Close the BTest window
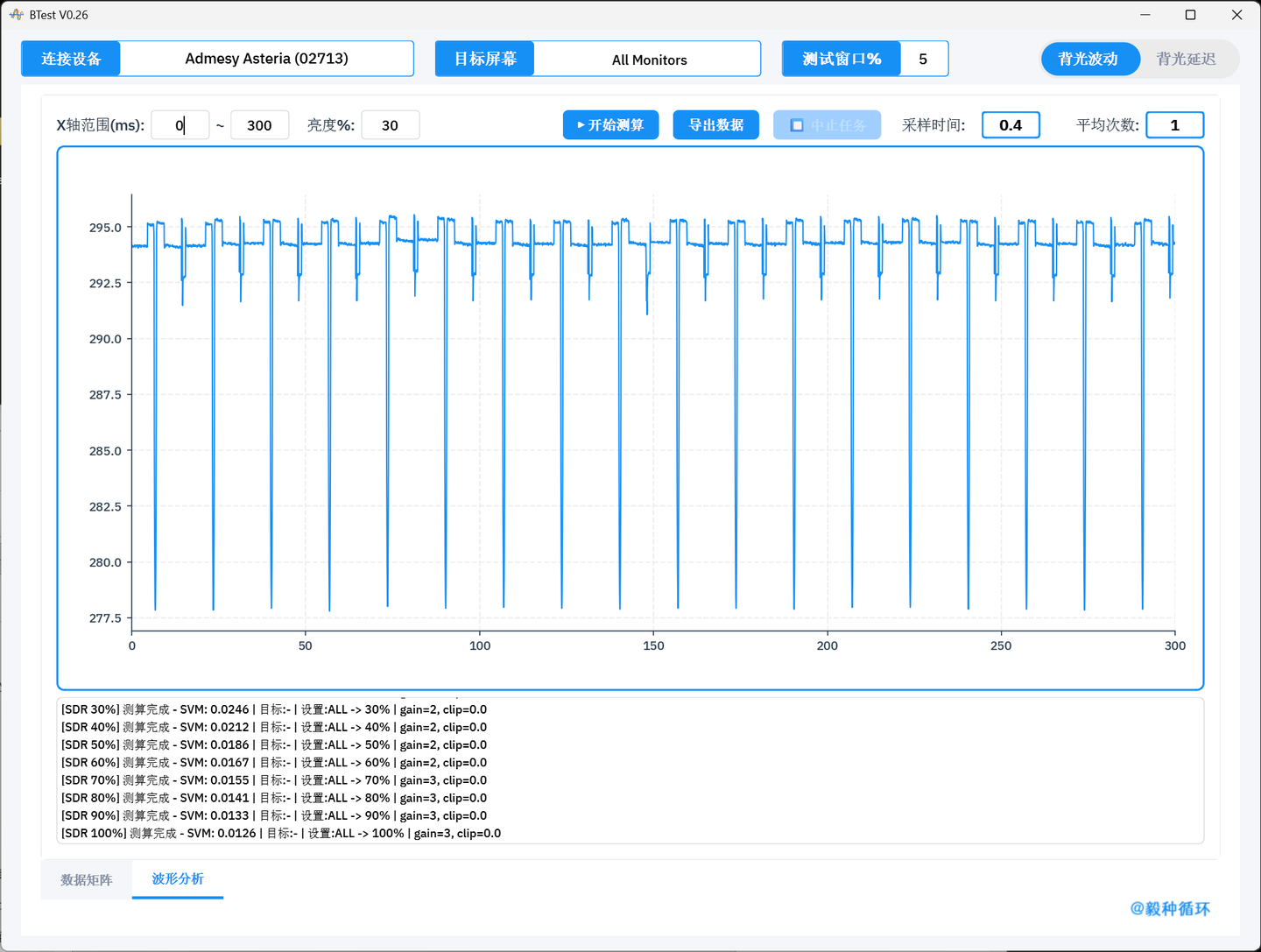Viewport: 1261px width, 952px height. [x=1236, y=15]
